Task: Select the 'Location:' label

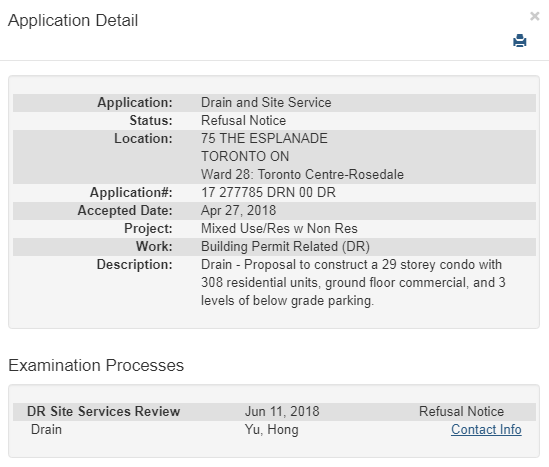Action: pos(143,138)
